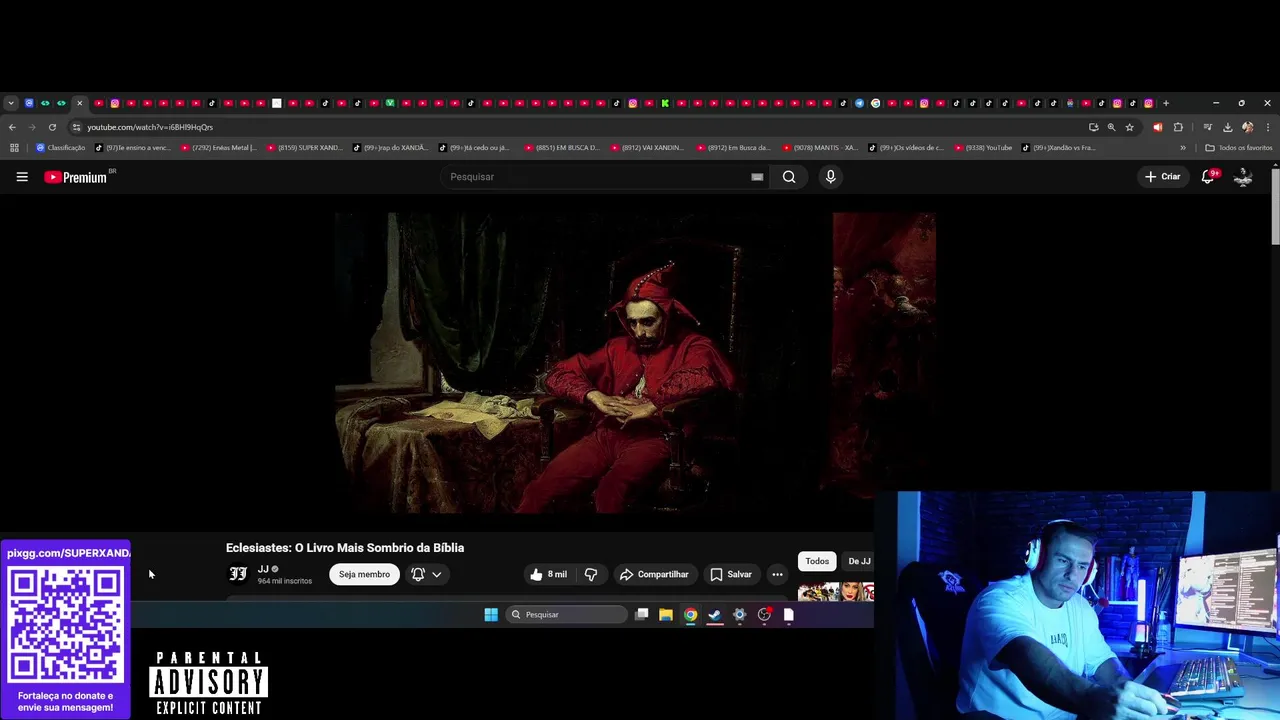Viewport: 1280px width, 720px height.
Task: Open the JJ channel name link
Action: (x=263, y=569)
